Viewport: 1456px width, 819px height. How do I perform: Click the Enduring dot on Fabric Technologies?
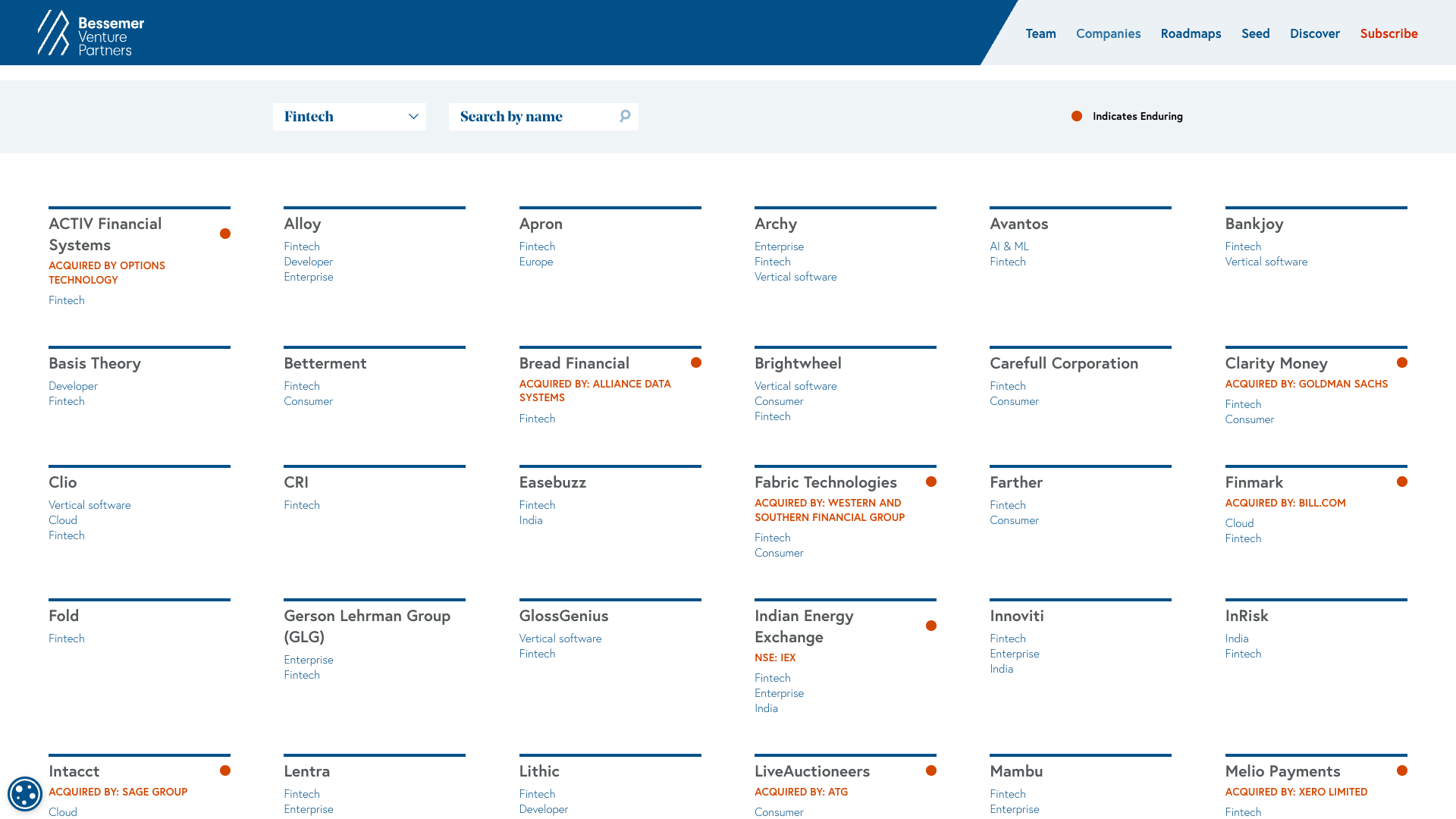[x=930, y=482]
